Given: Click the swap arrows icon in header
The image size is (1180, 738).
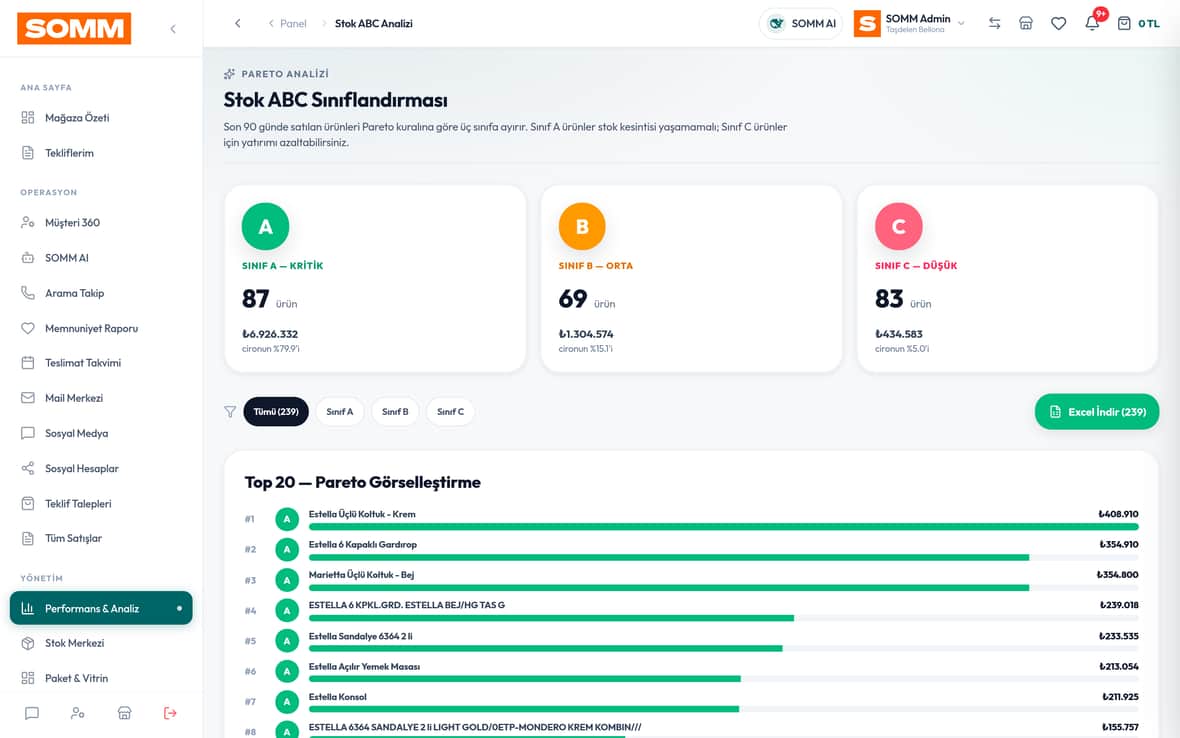Looking at the screenshot, I should tap(994, 23).
